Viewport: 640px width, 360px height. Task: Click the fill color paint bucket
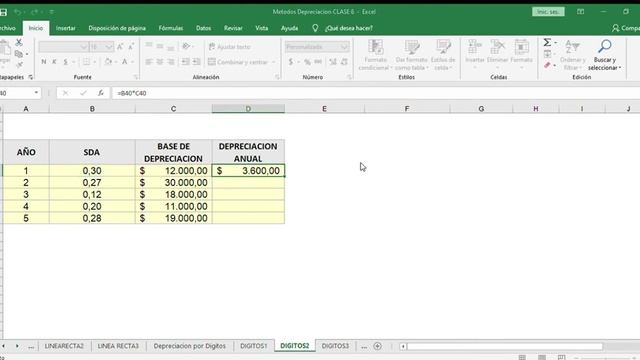(x=108, y=62)
